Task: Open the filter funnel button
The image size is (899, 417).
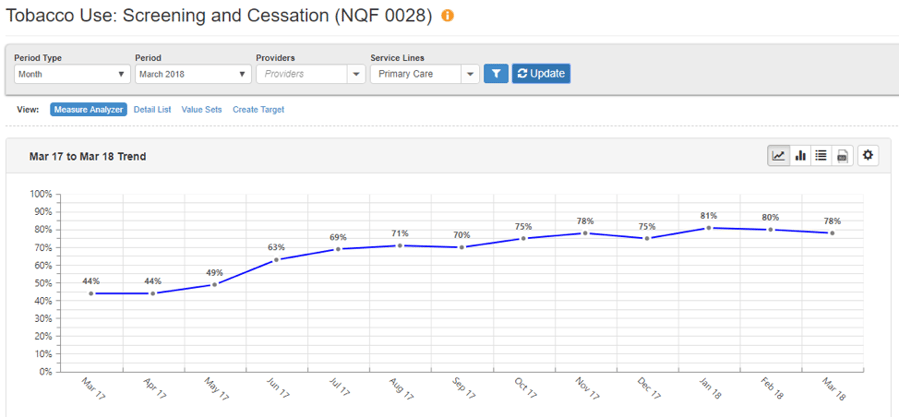Action: (496, 73)
